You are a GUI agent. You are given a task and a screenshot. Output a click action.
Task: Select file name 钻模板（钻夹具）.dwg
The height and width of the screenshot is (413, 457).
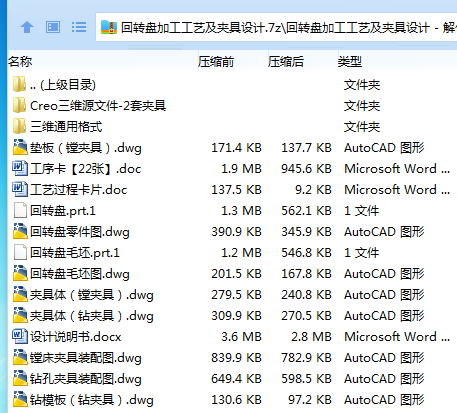92,400
